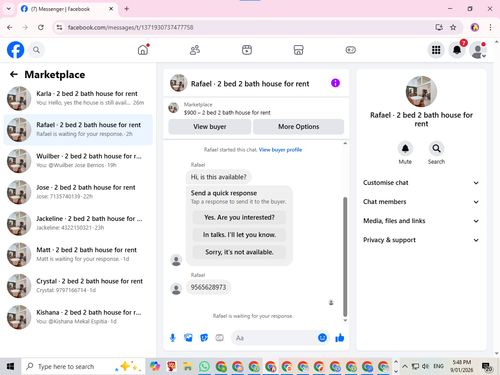The image size is (500, 375).
Task: Click the Search in conversation icon
Action: [436, 148]
